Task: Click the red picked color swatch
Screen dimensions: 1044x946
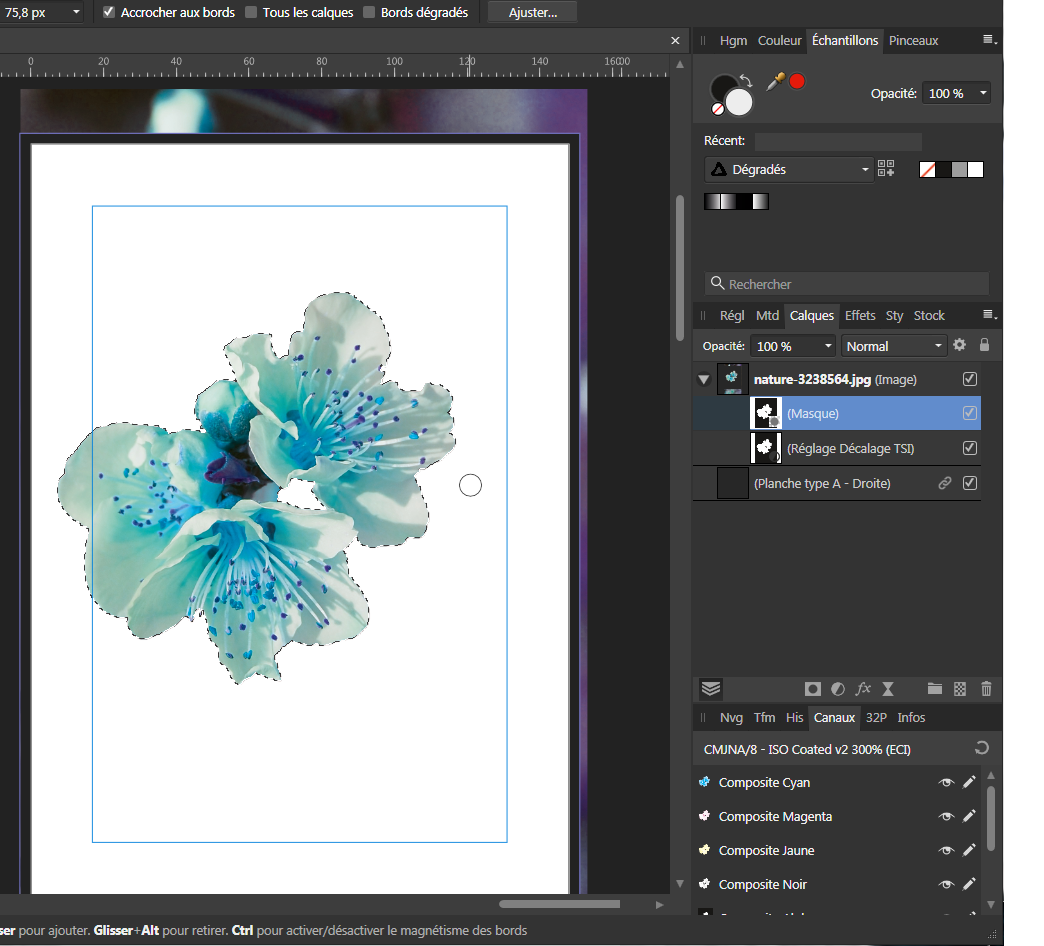Action: click(797, 81)
